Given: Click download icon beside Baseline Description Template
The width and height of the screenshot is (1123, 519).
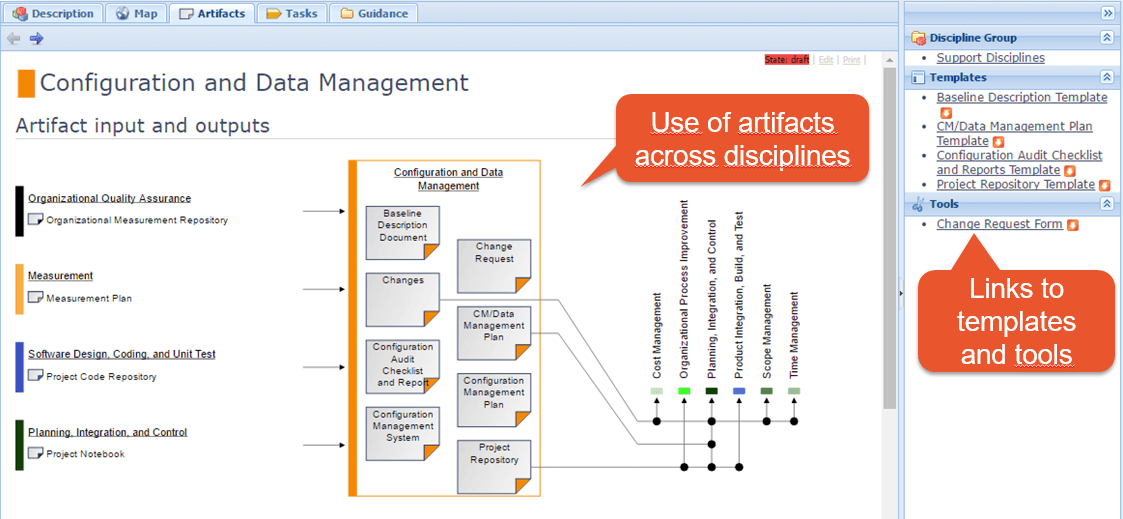Looking at the screenshot, I should coord(945,113).
